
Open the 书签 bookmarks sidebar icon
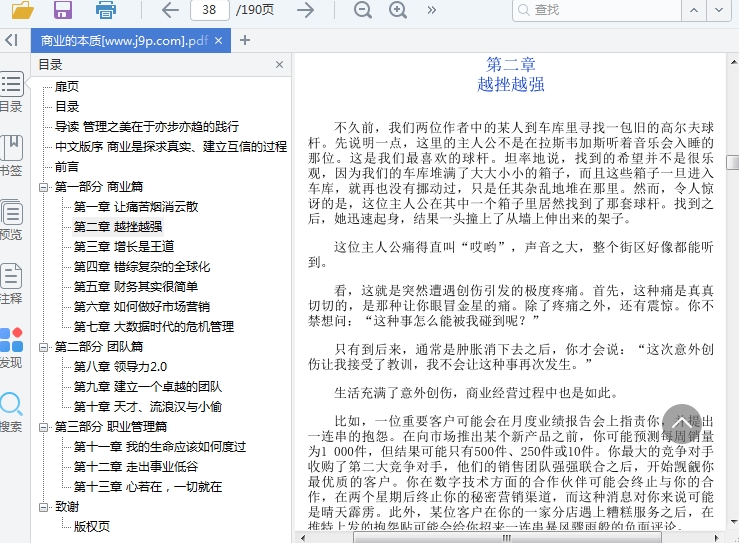11,156
